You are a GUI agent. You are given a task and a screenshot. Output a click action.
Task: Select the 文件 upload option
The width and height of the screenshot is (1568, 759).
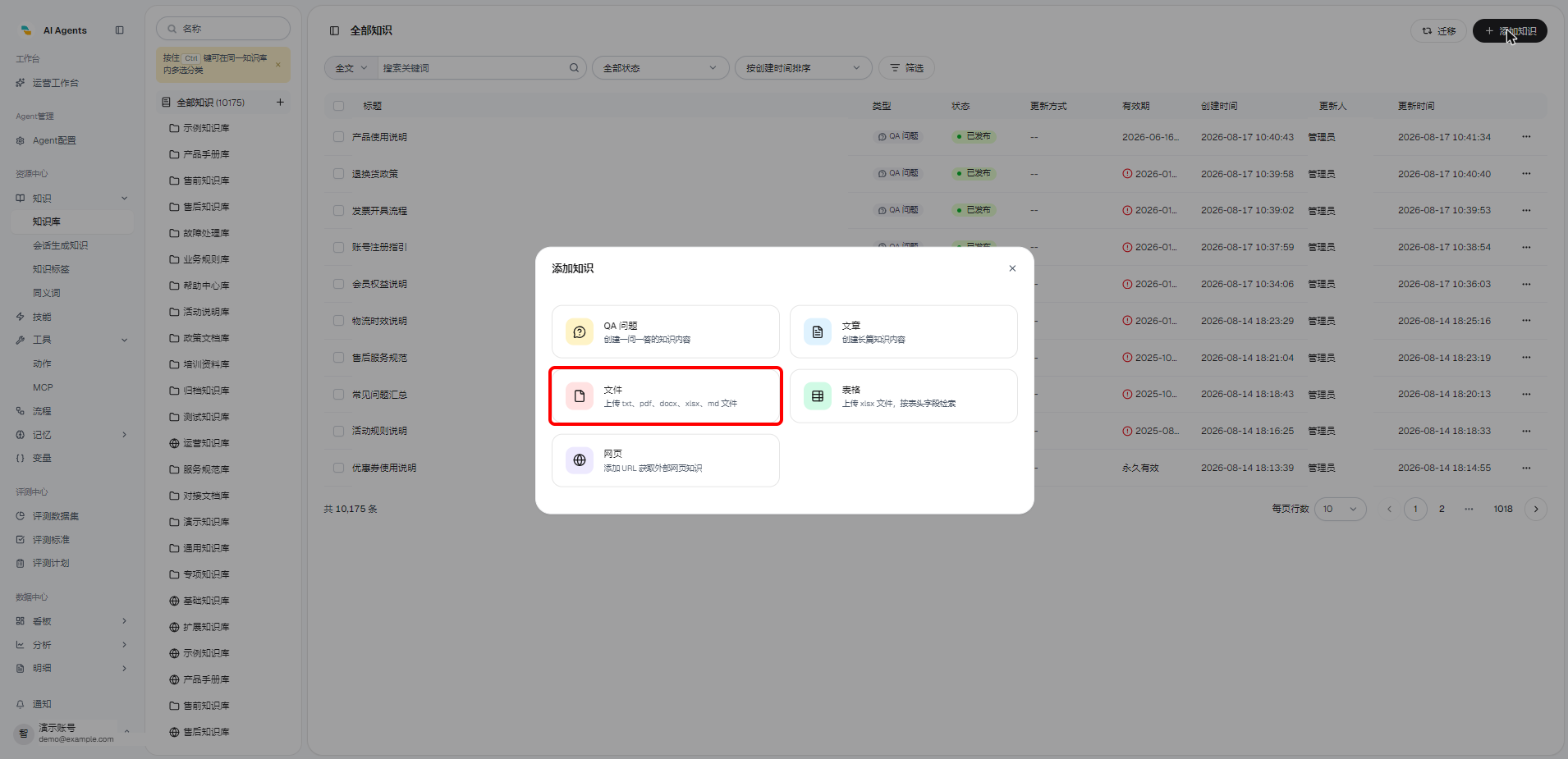[665, 396]
